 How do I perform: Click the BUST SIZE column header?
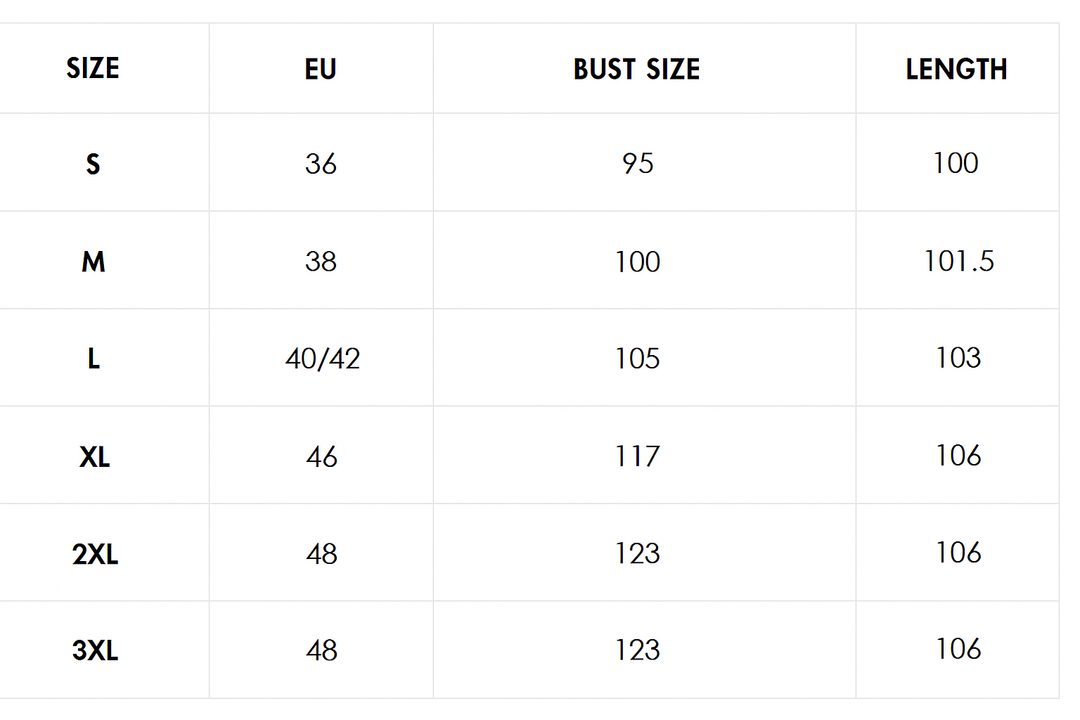(x=636, y=69)
